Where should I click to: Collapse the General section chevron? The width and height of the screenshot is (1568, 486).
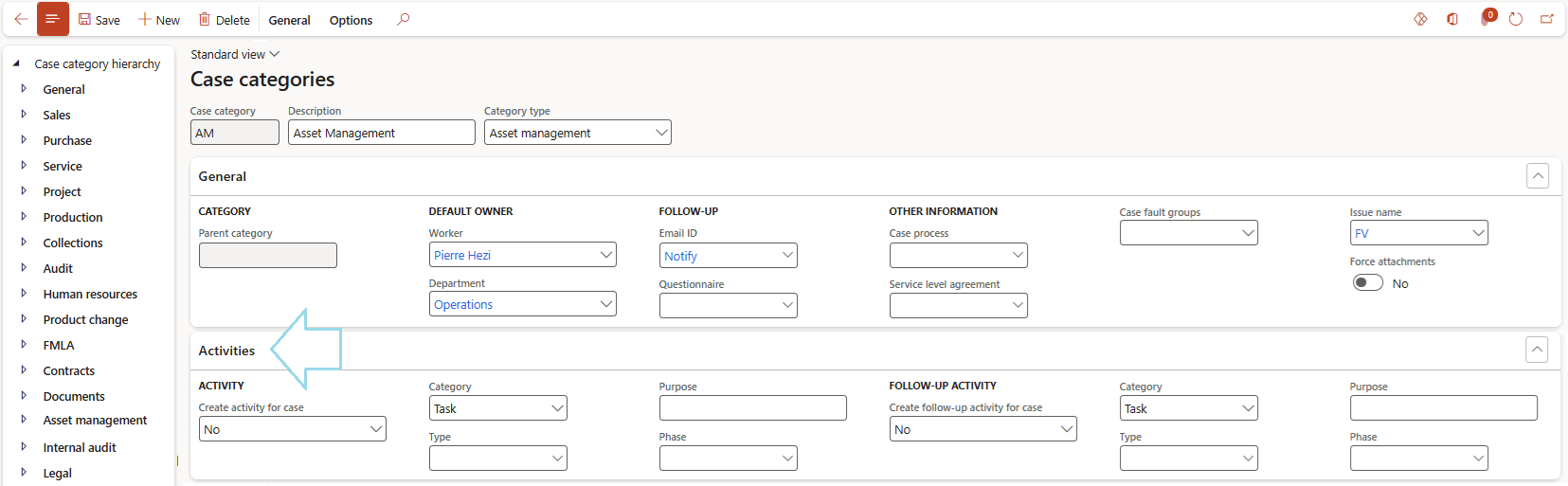point(1537,176)
